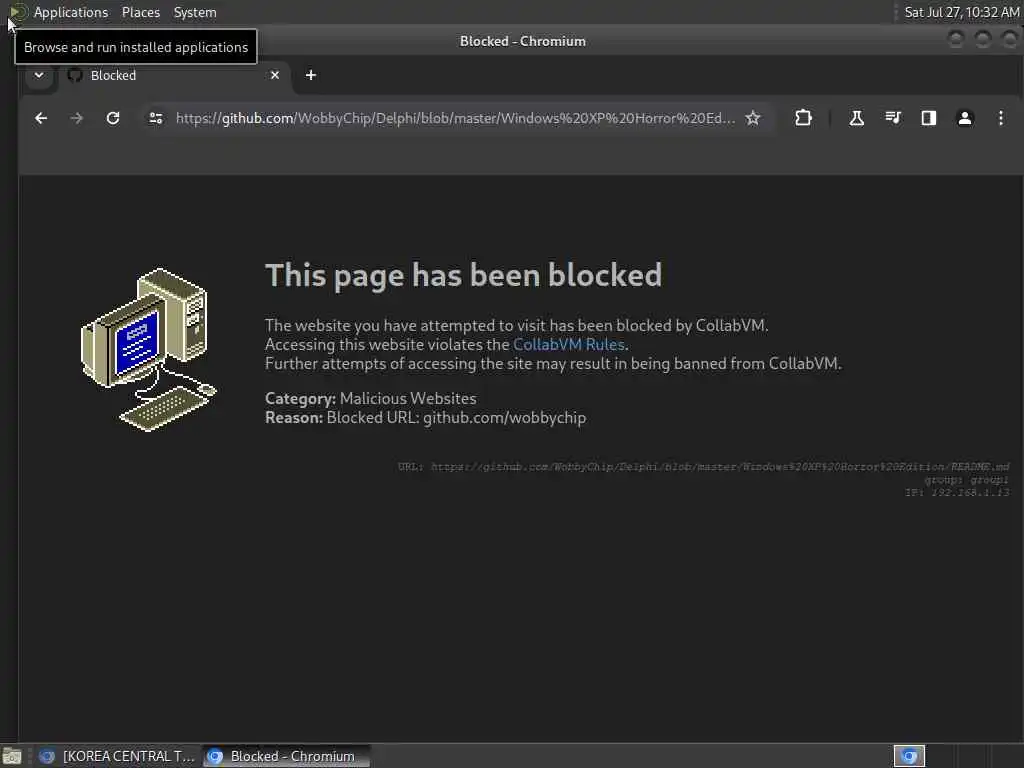Click the 'This page has been blocked' heading
The height and width of the screenshot is (768, 1024).
[463, 275]
